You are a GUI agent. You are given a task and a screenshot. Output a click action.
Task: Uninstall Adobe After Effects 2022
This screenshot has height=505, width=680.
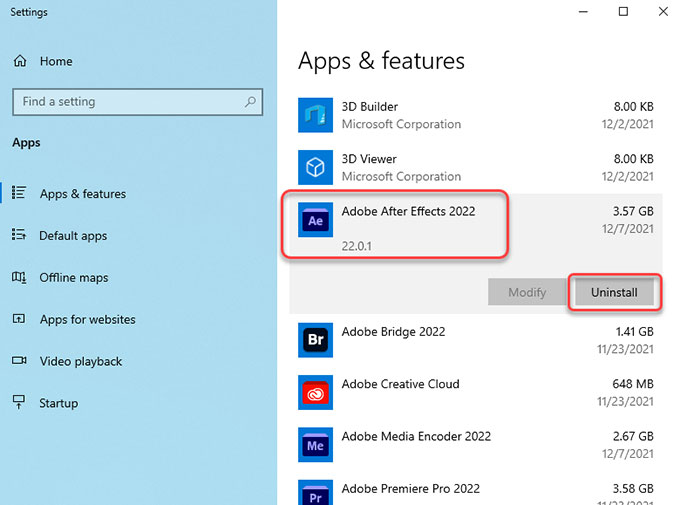(x=614, y=292)
